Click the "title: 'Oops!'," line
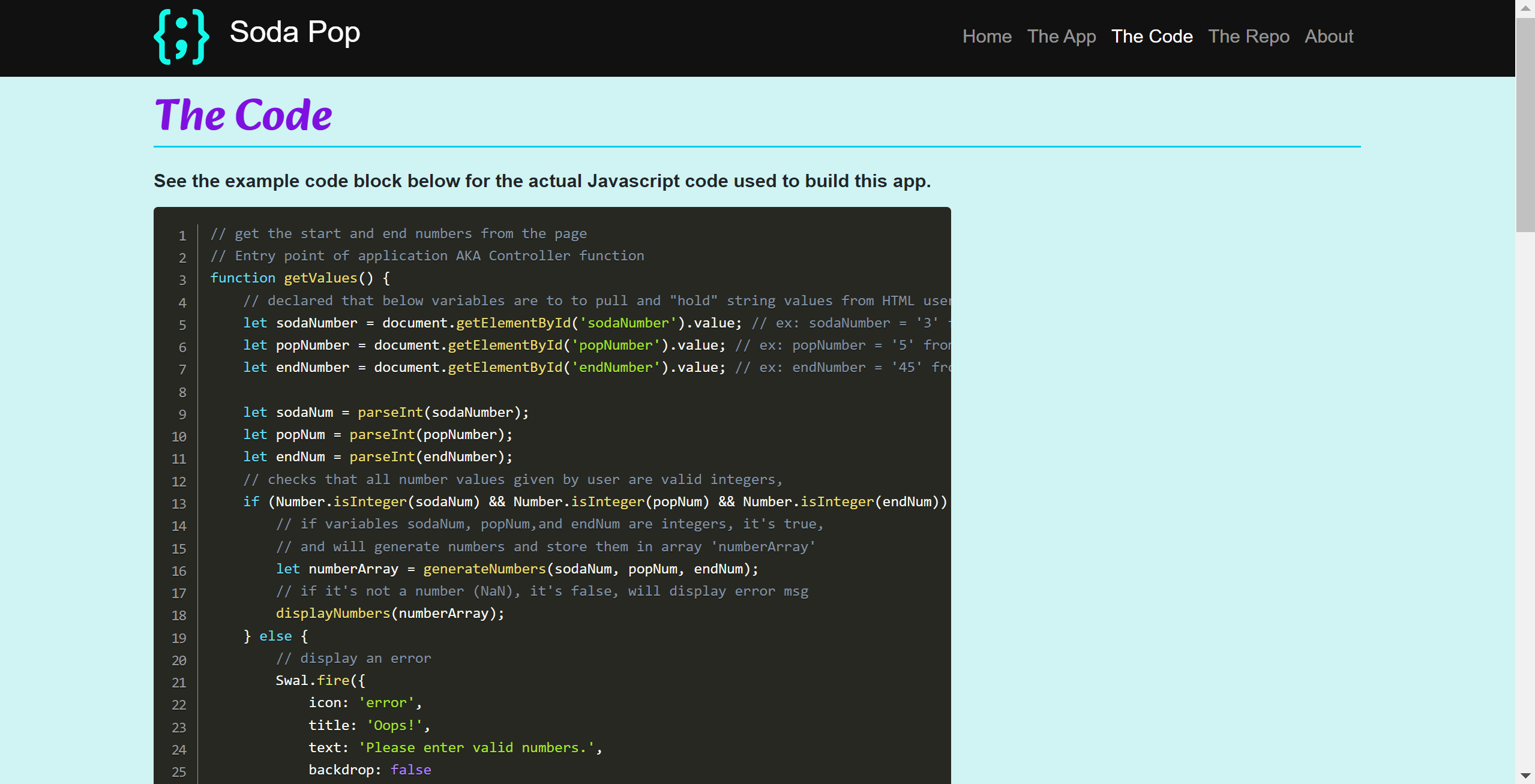 pyautogui.click(x=370, y=725)
